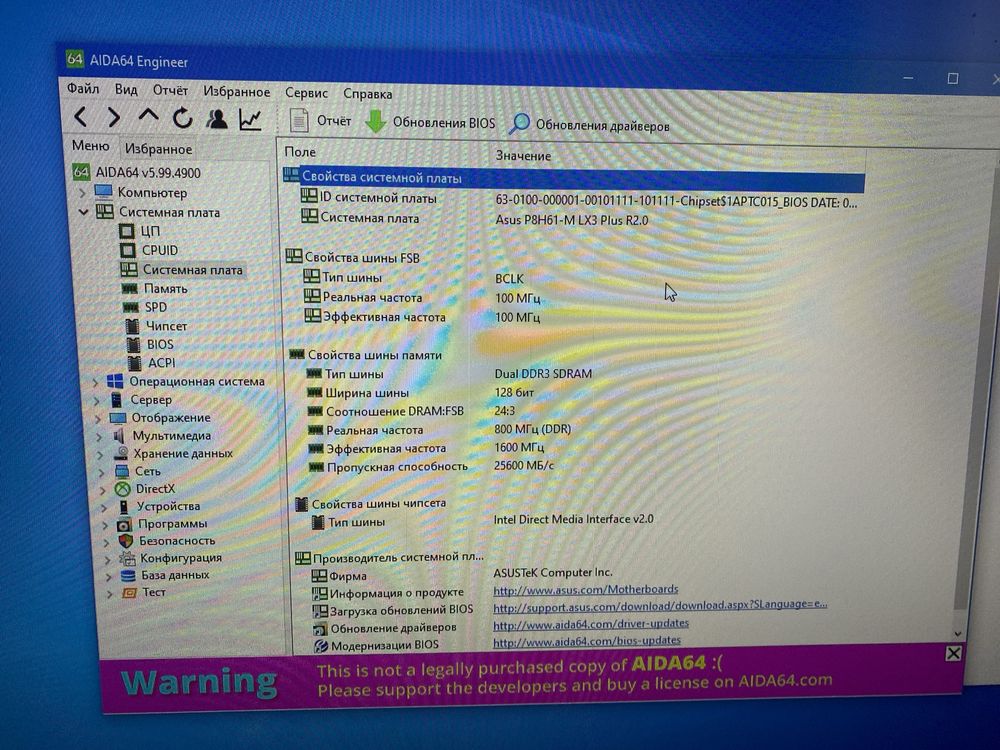Open the Вид menu
Viewport: 1000px width, 750px height.
point(126,89)
